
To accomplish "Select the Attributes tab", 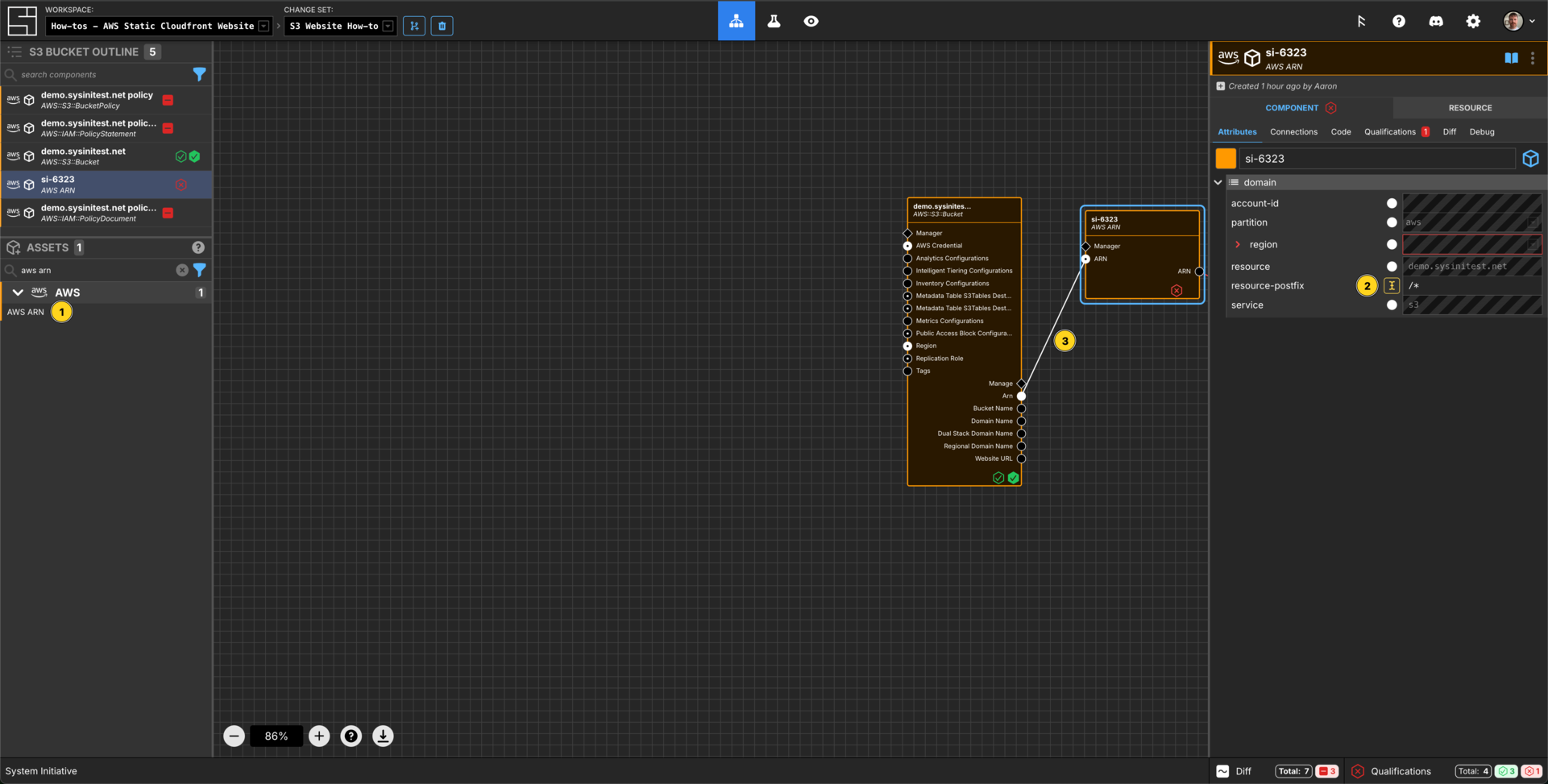I will click(x=1237, y=132).
